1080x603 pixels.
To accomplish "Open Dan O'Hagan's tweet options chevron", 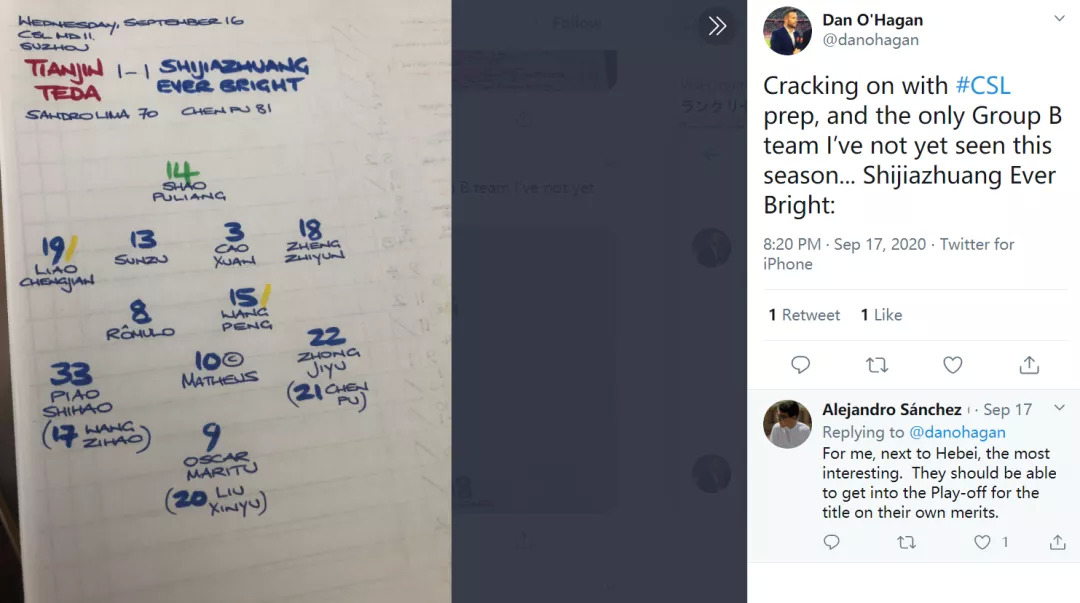I will pos(1059,19).
